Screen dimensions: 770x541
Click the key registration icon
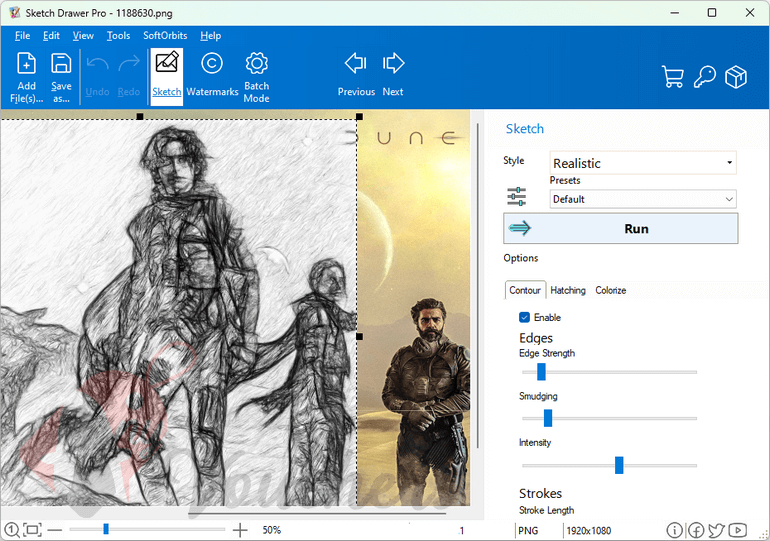[x=704, y=78]
